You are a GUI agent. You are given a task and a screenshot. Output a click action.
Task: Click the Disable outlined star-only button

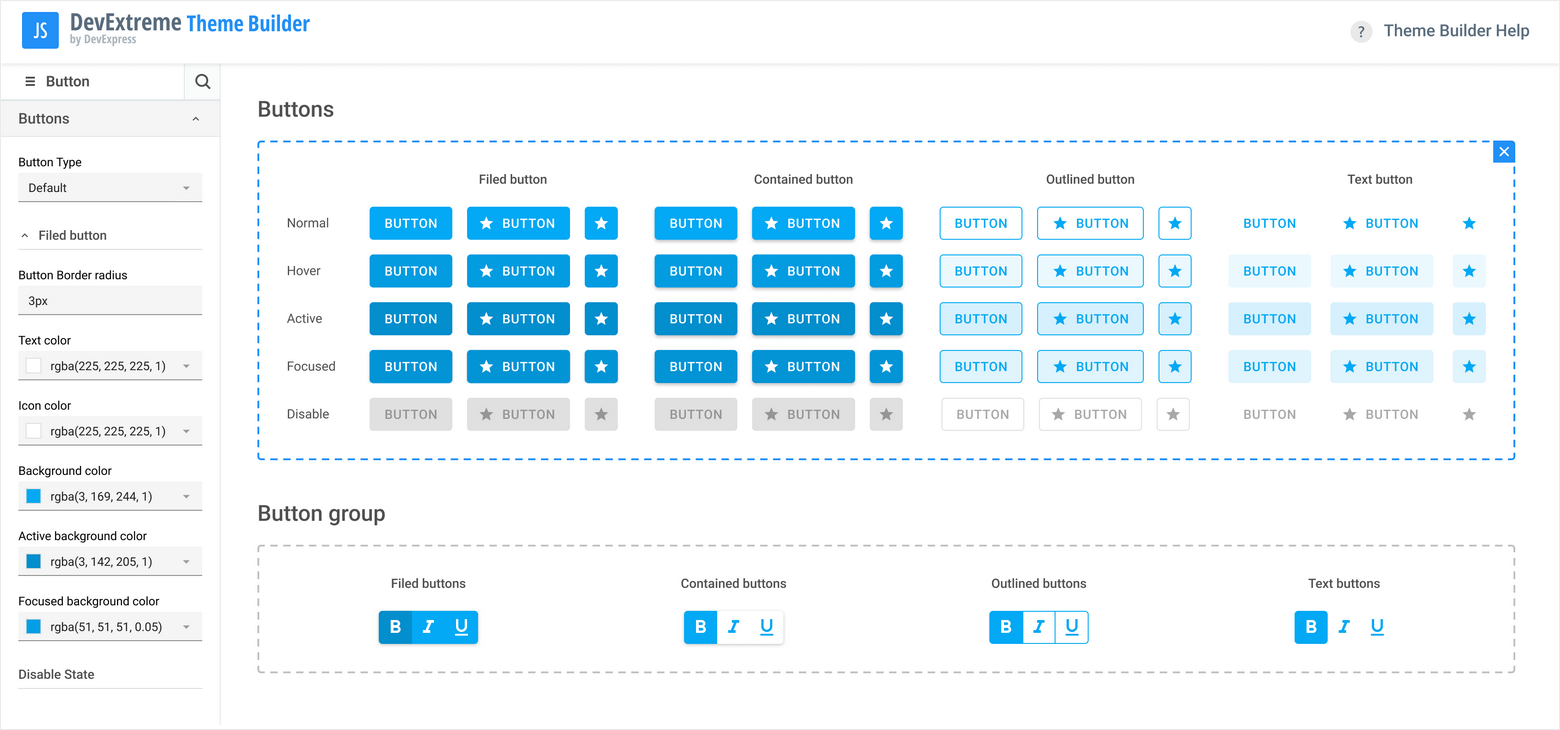1173,414
